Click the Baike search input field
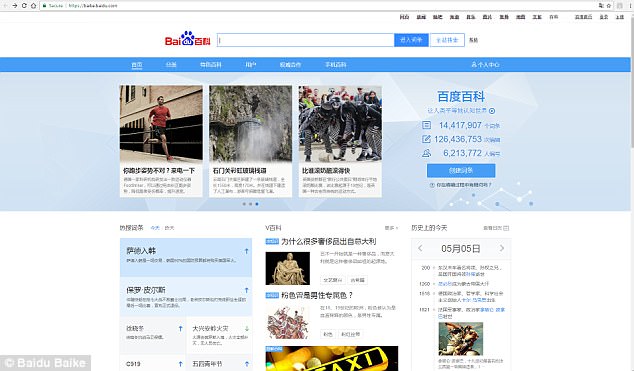 click(x=305, y=40)
